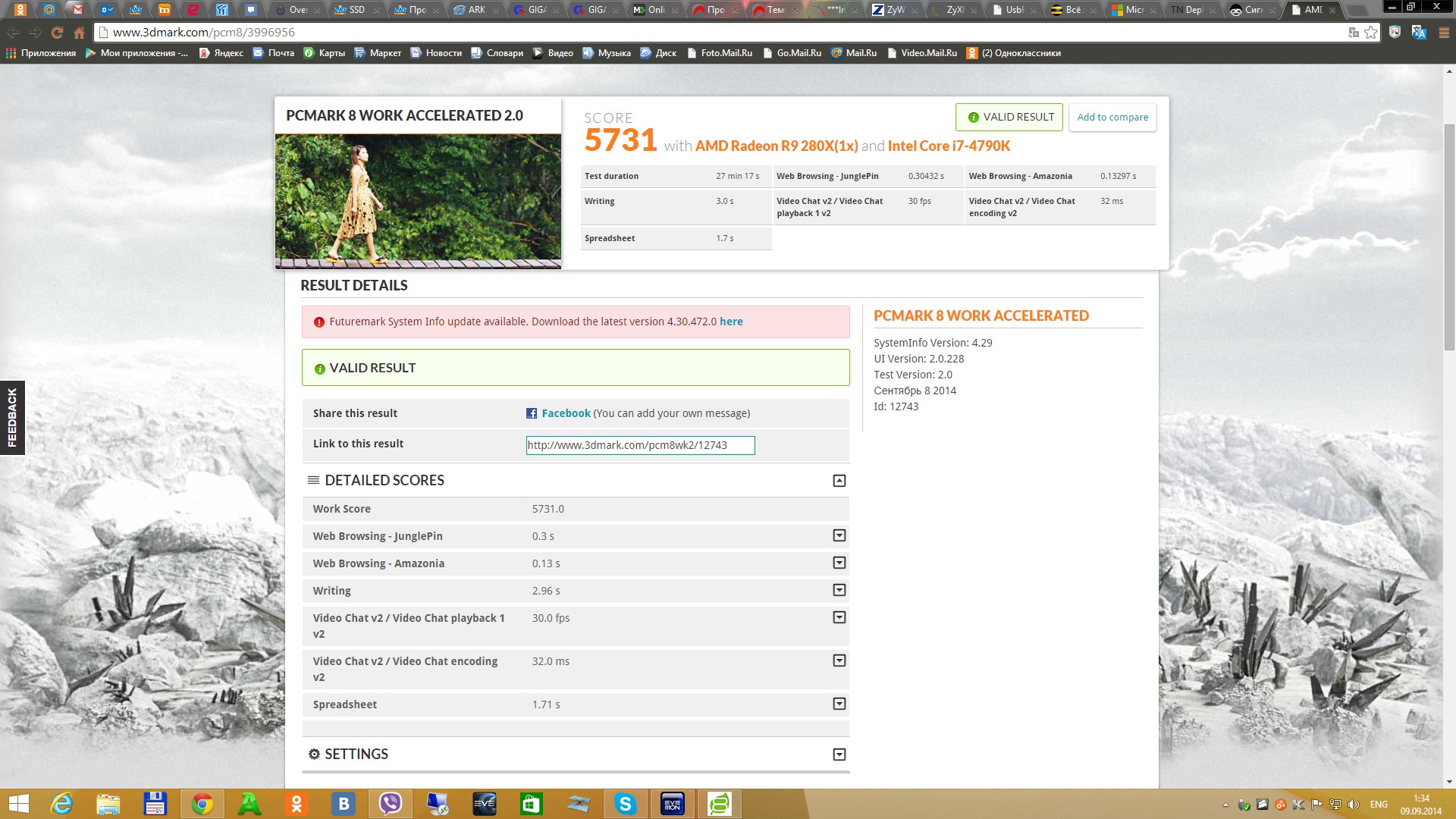Click the Add to compare button

coord(1112,117)
